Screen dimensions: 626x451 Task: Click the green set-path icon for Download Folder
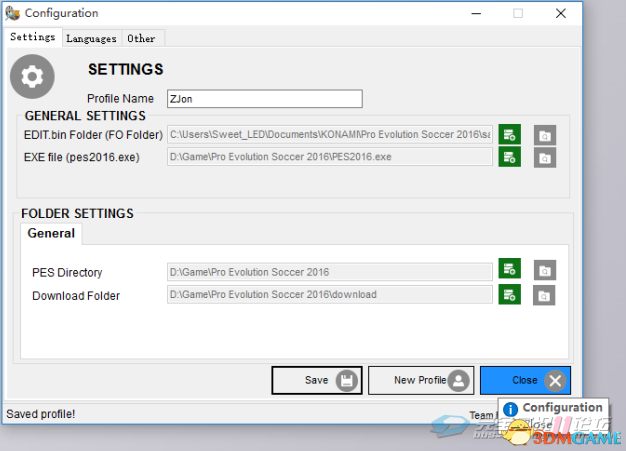click(509, 295)
